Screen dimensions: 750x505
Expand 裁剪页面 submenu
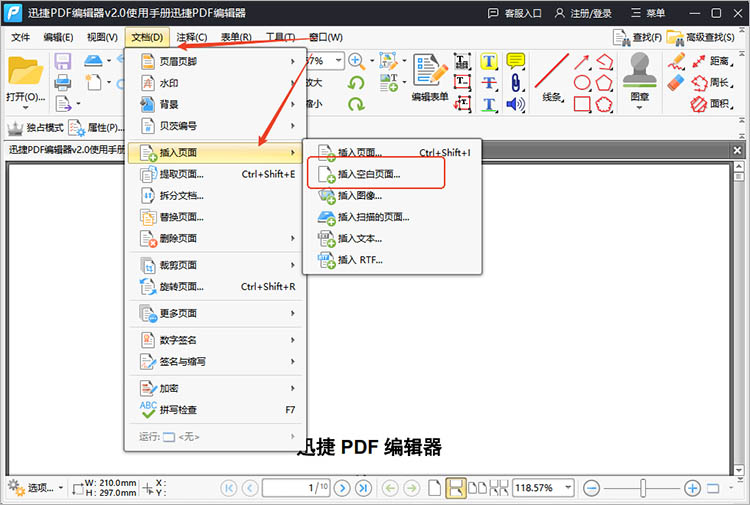[x=217, y=265]
